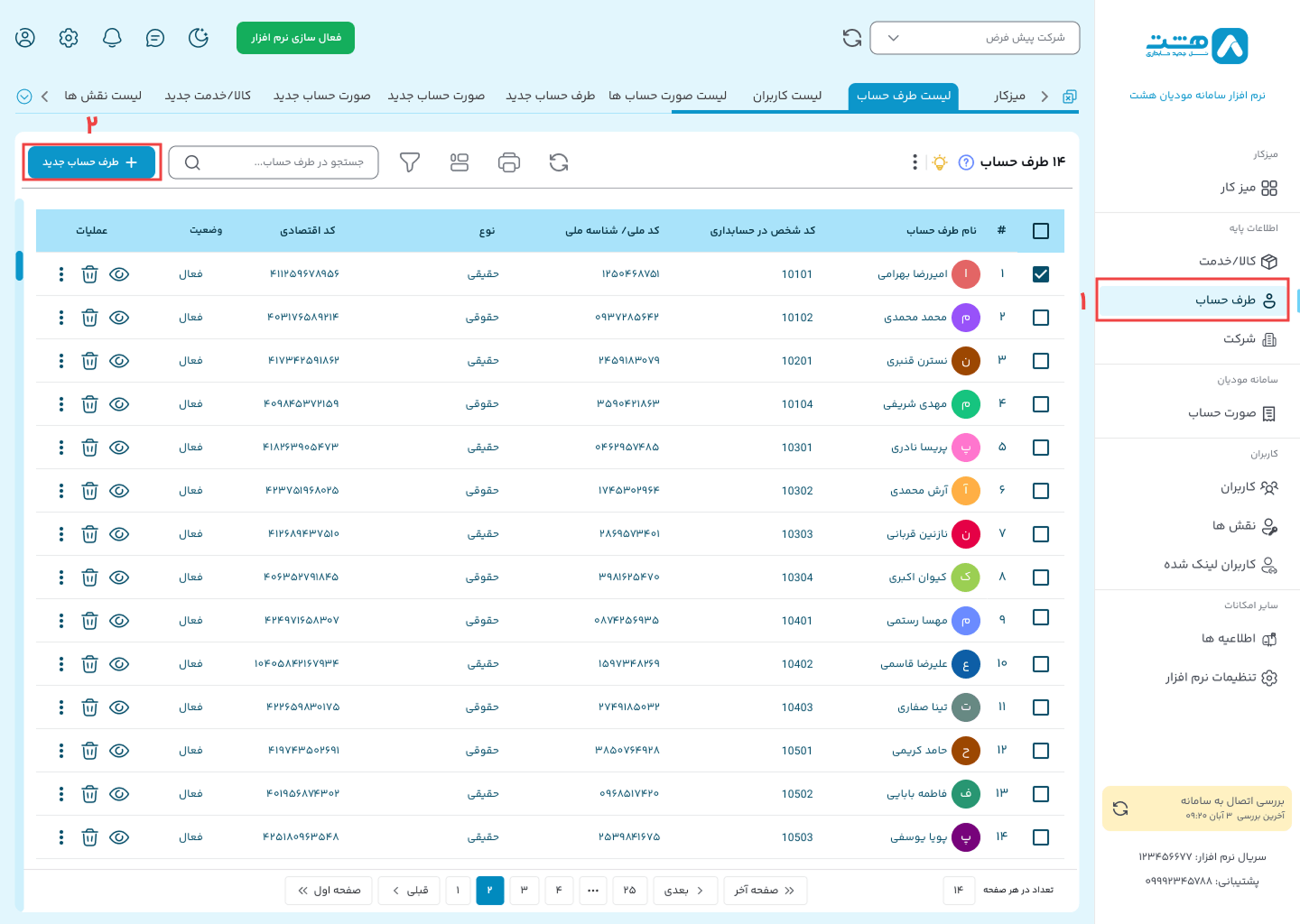1300x924 pixels.
Task: Open the notifications bell icon
Action: [x=112, y=38]
